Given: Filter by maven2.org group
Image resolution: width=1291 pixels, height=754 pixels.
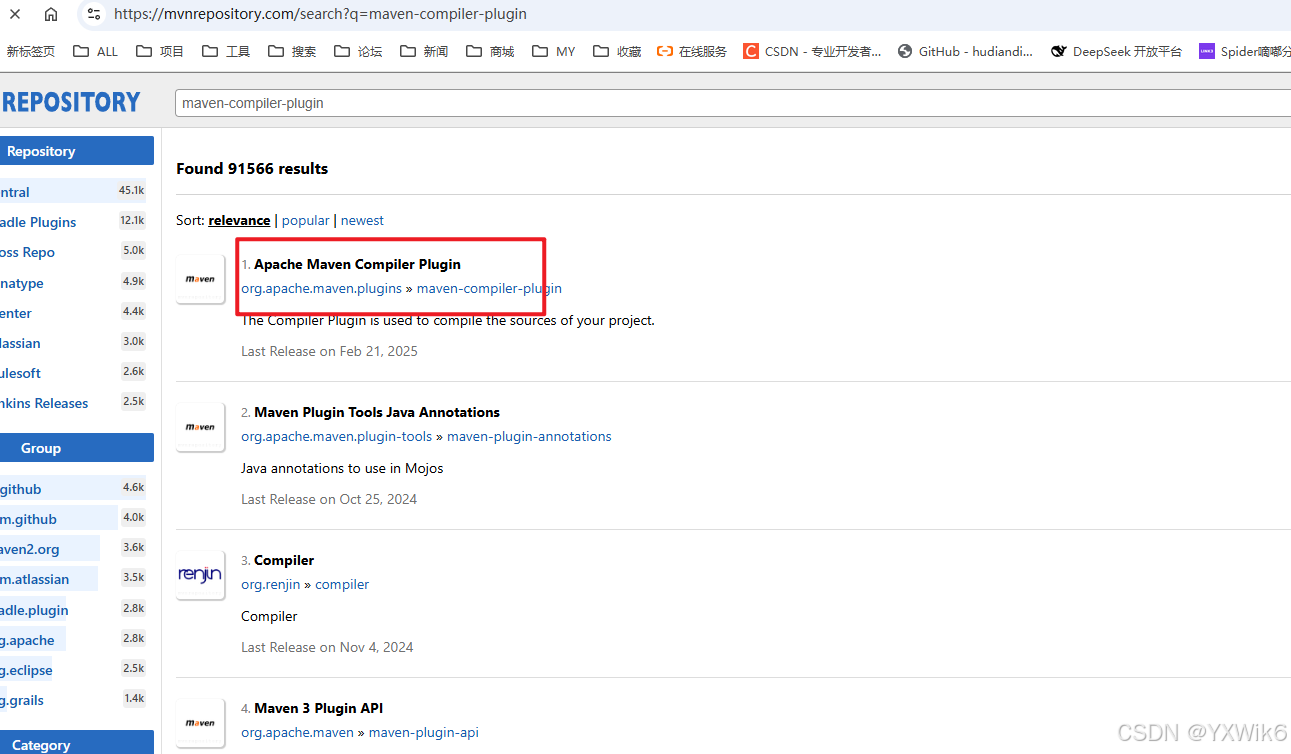Looking at the screenshot, I should point(74,549).
